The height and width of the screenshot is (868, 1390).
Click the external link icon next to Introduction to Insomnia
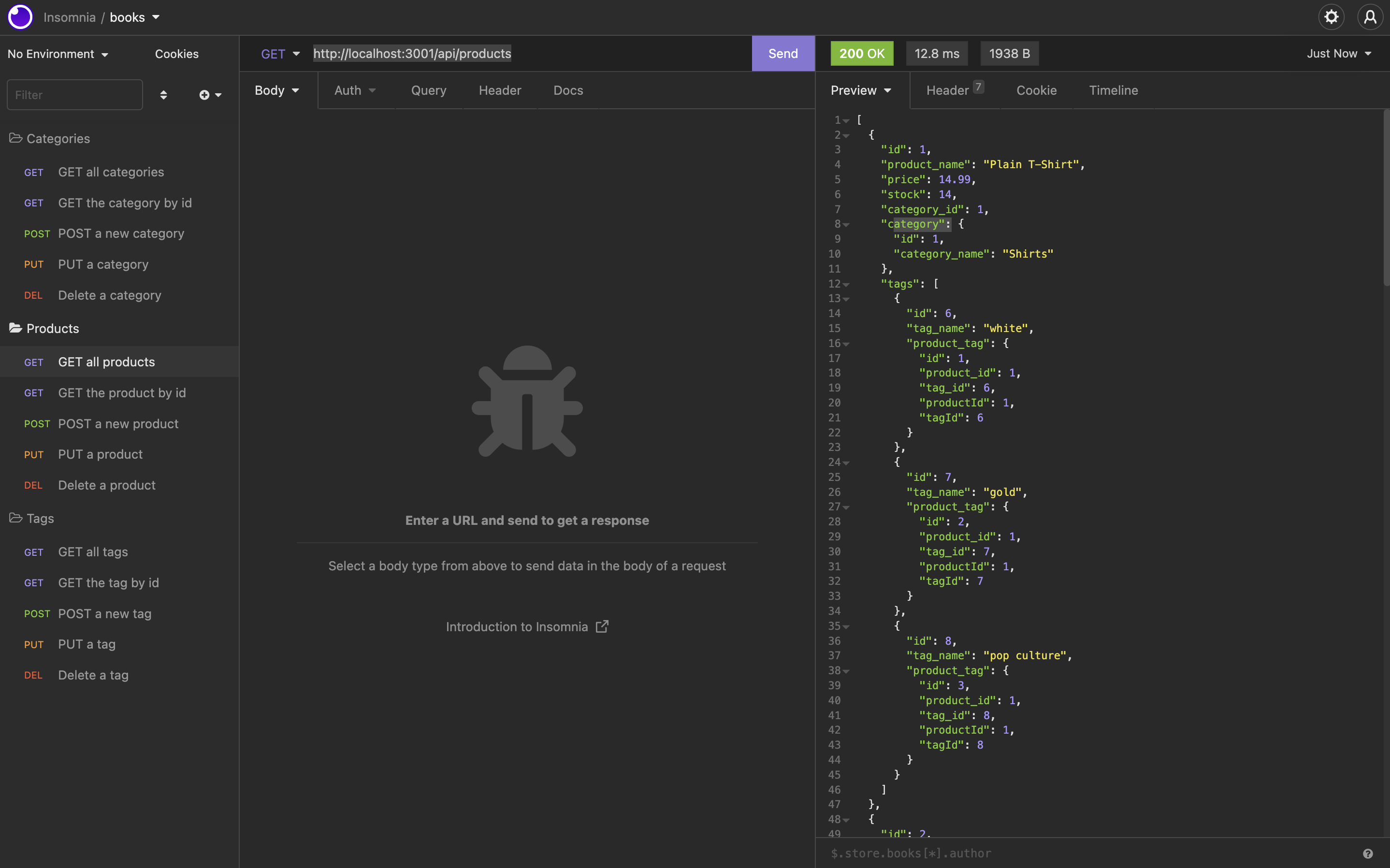(x=602, y=626)
